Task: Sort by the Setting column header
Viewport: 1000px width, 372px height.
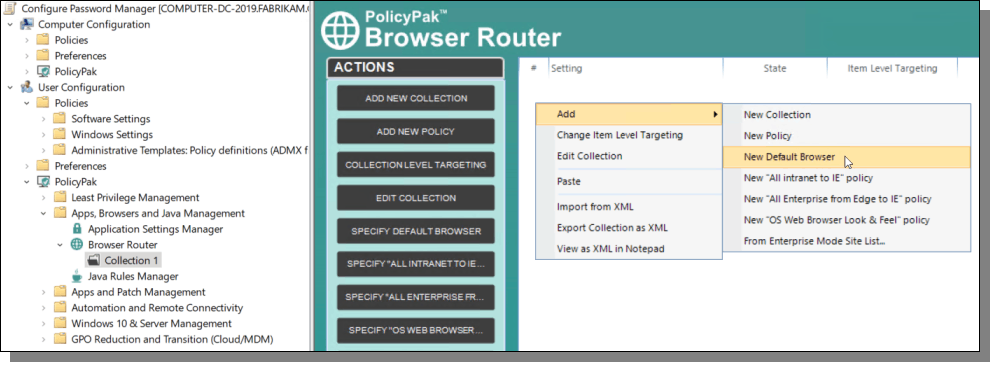Action: point(635,68)
